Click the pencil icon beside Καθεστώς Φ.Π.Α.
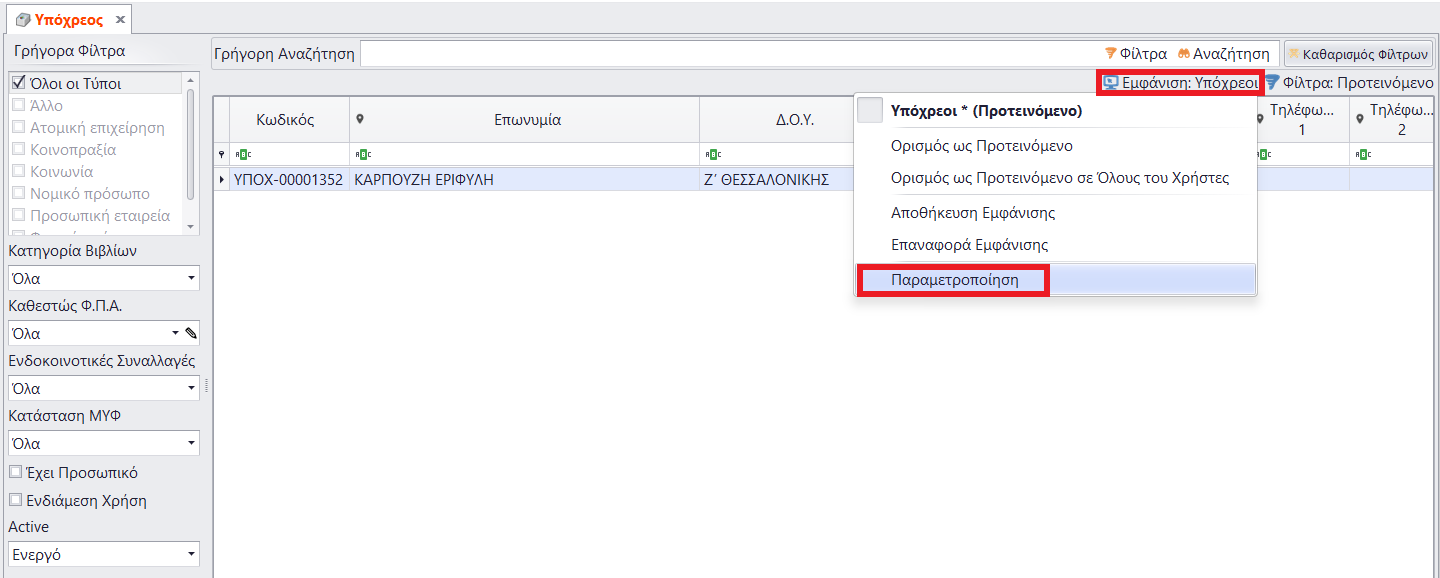Screen dimensions: 1440x578 pos(191,334)
